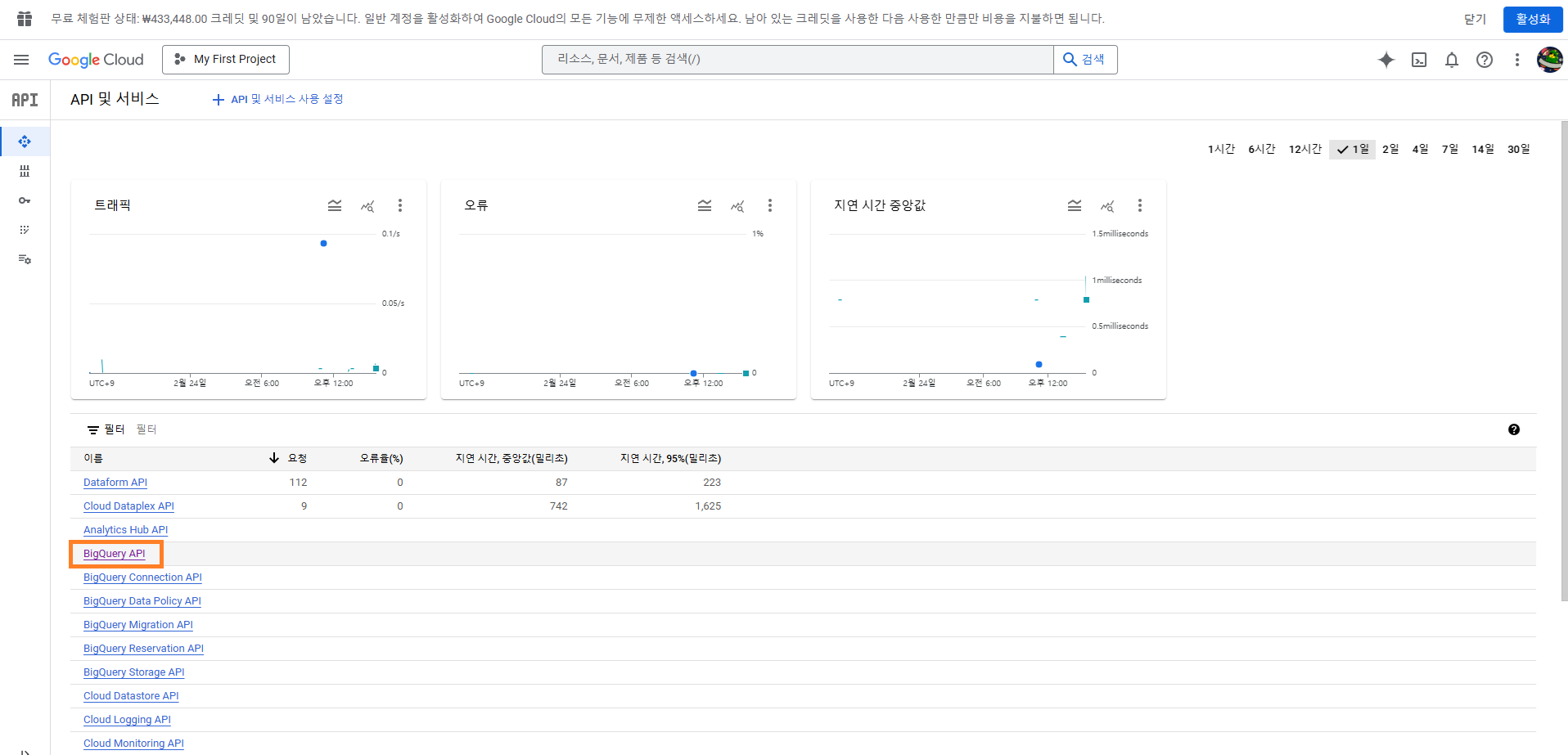The width and height of the screenshot is (1568, 755).
Task: Open the help question mark menu
Action: (1485, 60)
